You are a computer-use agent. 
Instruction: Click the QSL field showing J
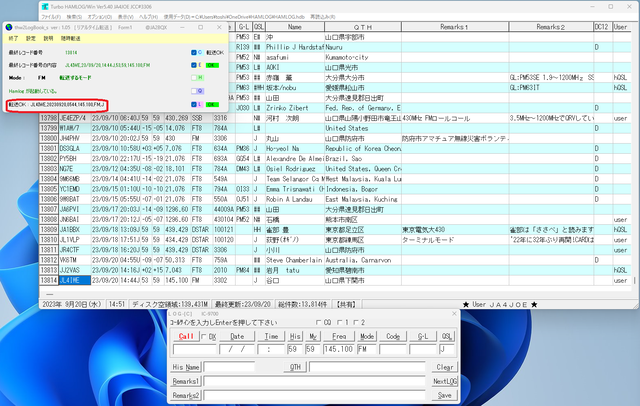[x=447, y=349]
